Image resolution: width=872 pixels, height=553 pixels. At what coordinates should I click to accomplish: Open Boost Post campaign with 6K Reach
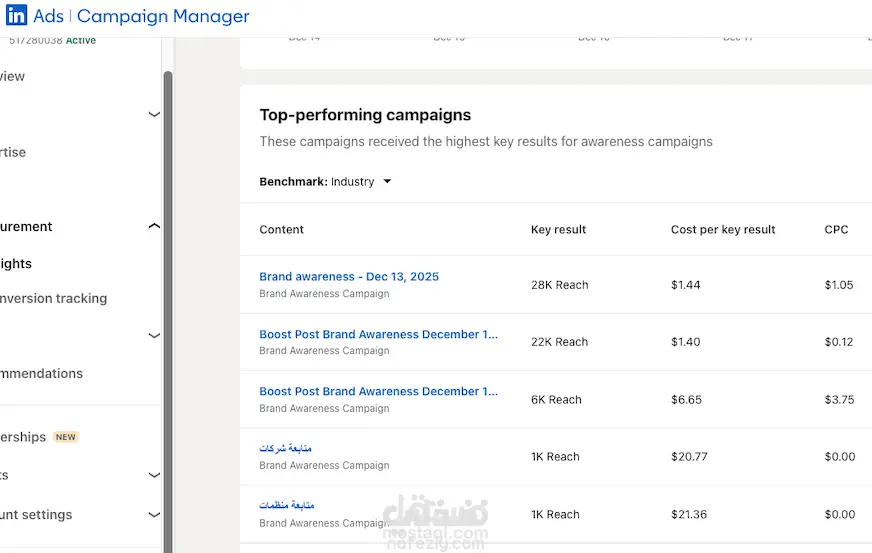(378, 391)
